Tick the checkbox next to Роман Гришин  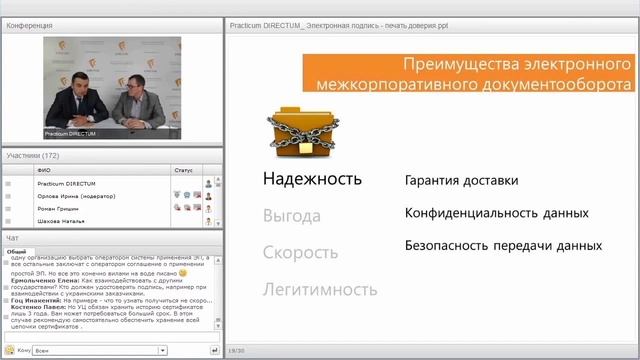[8, 209]
